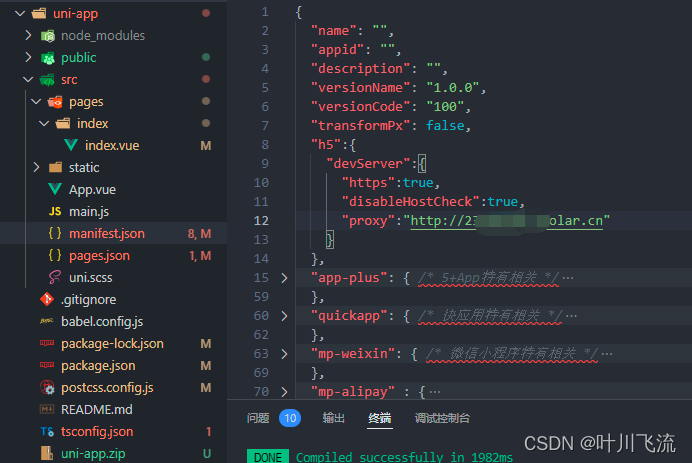Click the JS icon beside main.js
This screenshot has width=692, height=463.
[x=55, y=211]
